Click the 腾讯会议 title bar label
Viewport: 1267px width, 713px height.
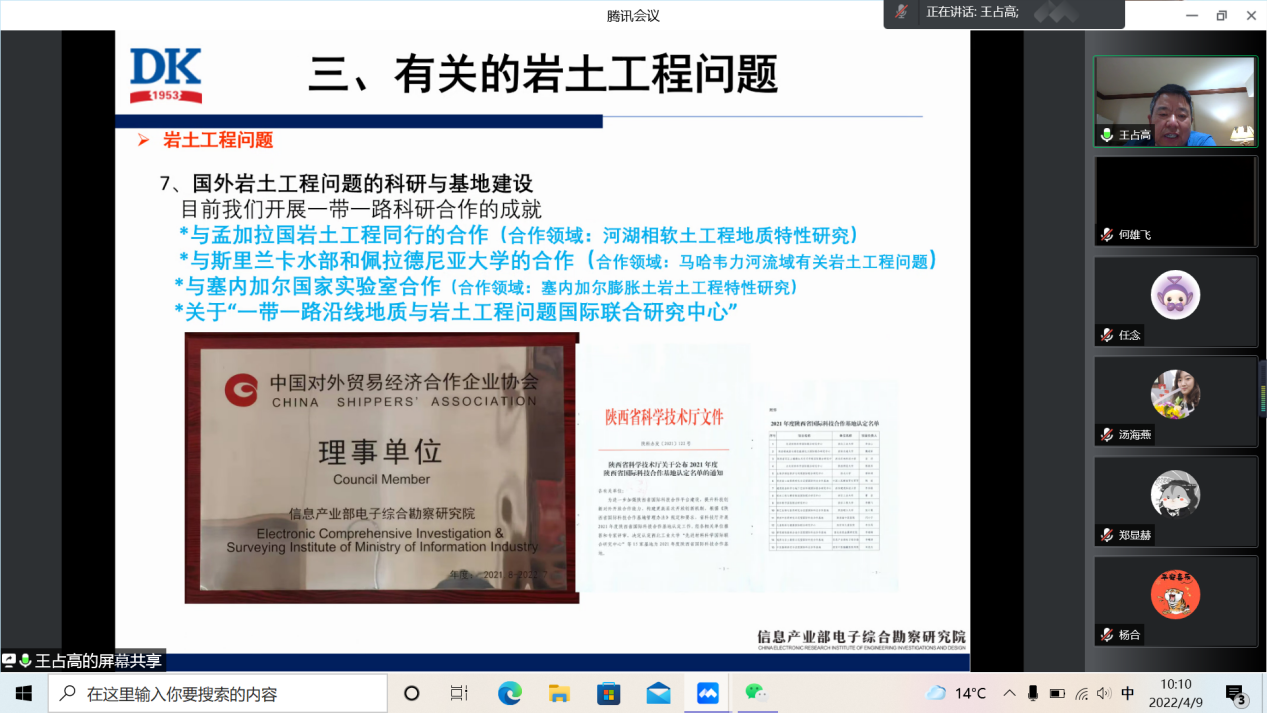633,15
